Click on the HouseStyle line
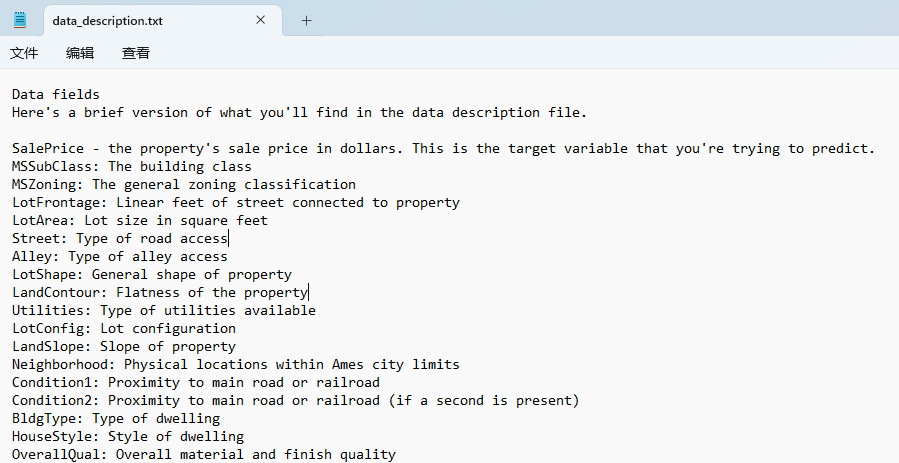Viewport: 899px width, 463px height. tap(128, 437)
